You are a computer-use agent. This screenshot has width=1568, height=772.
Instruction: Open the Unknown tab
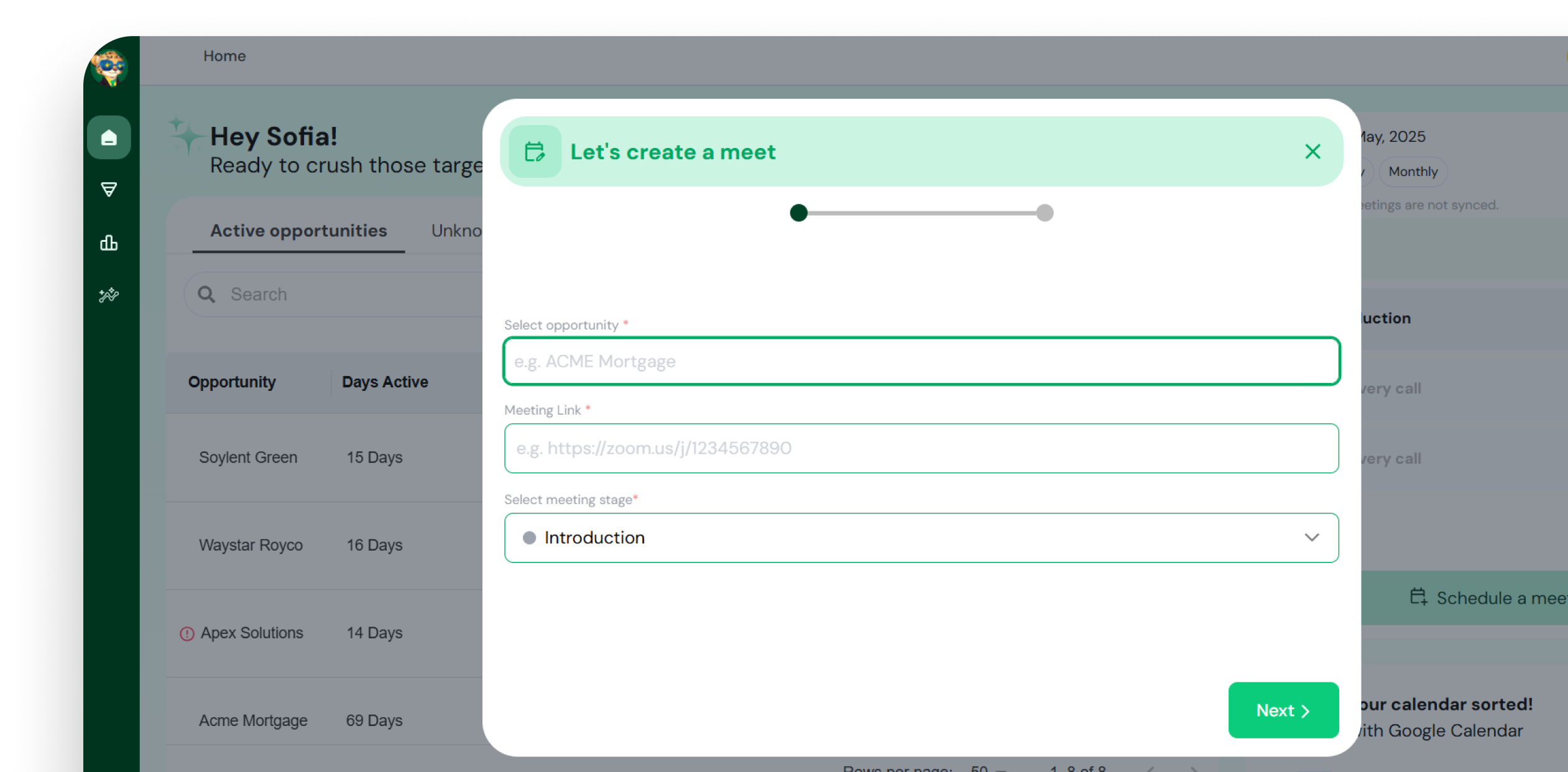(456, 231)
